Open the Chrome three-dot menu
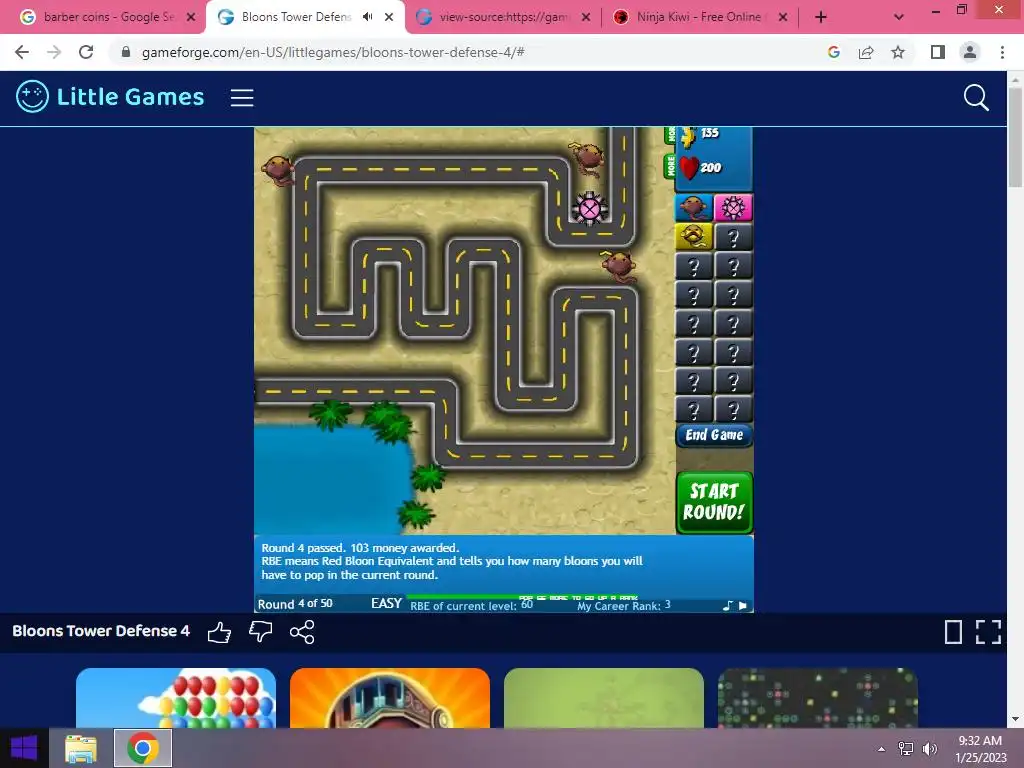 [1002, 52]
